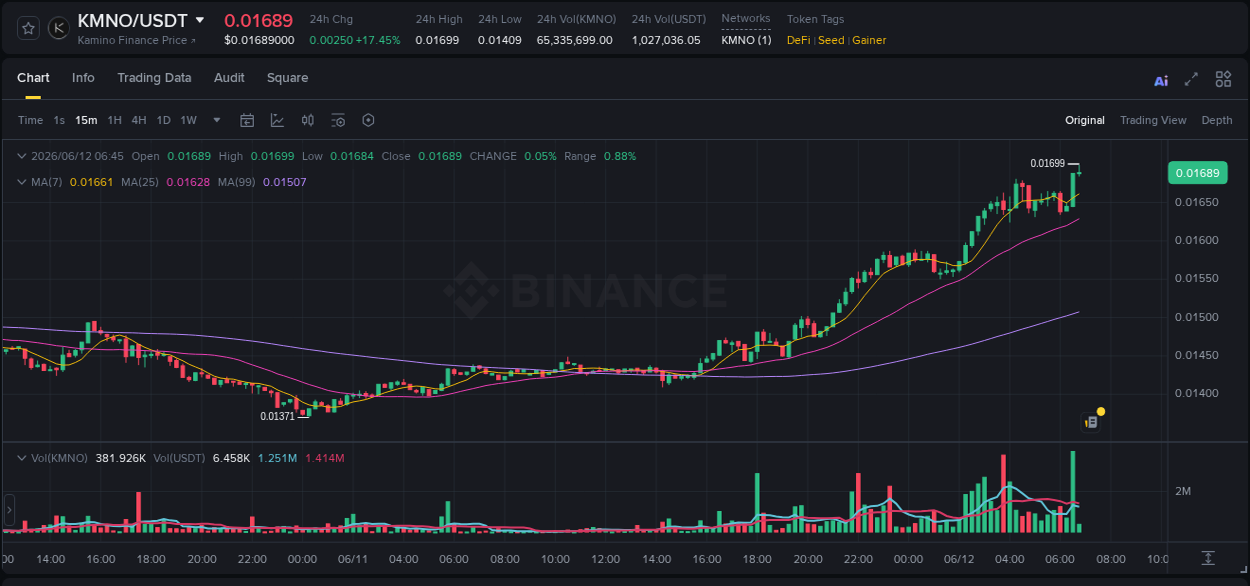The image size is (1250, 586).
Task: Click the DeFi token tag
Action: [x=798, y=40]
